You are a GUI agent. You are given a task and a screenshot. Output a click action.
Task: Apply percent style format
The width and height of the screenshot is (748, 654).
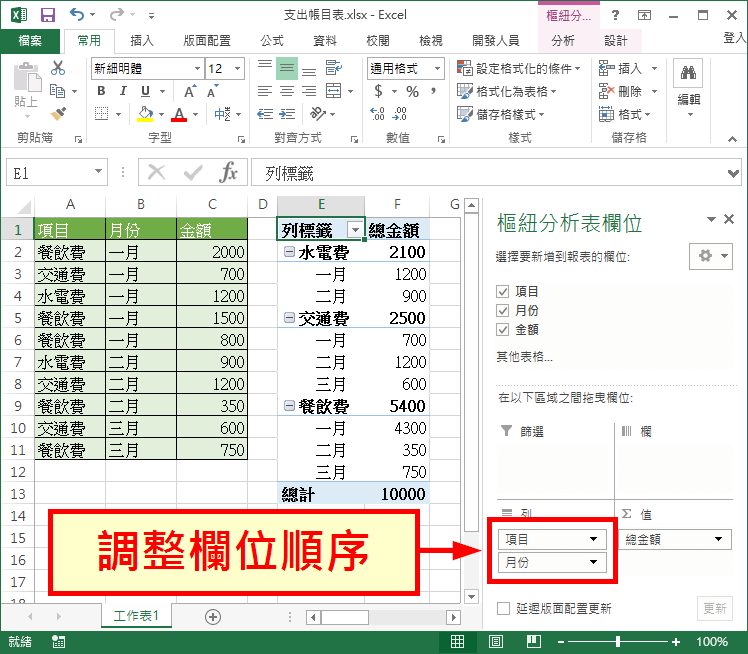tap(412, 91)
